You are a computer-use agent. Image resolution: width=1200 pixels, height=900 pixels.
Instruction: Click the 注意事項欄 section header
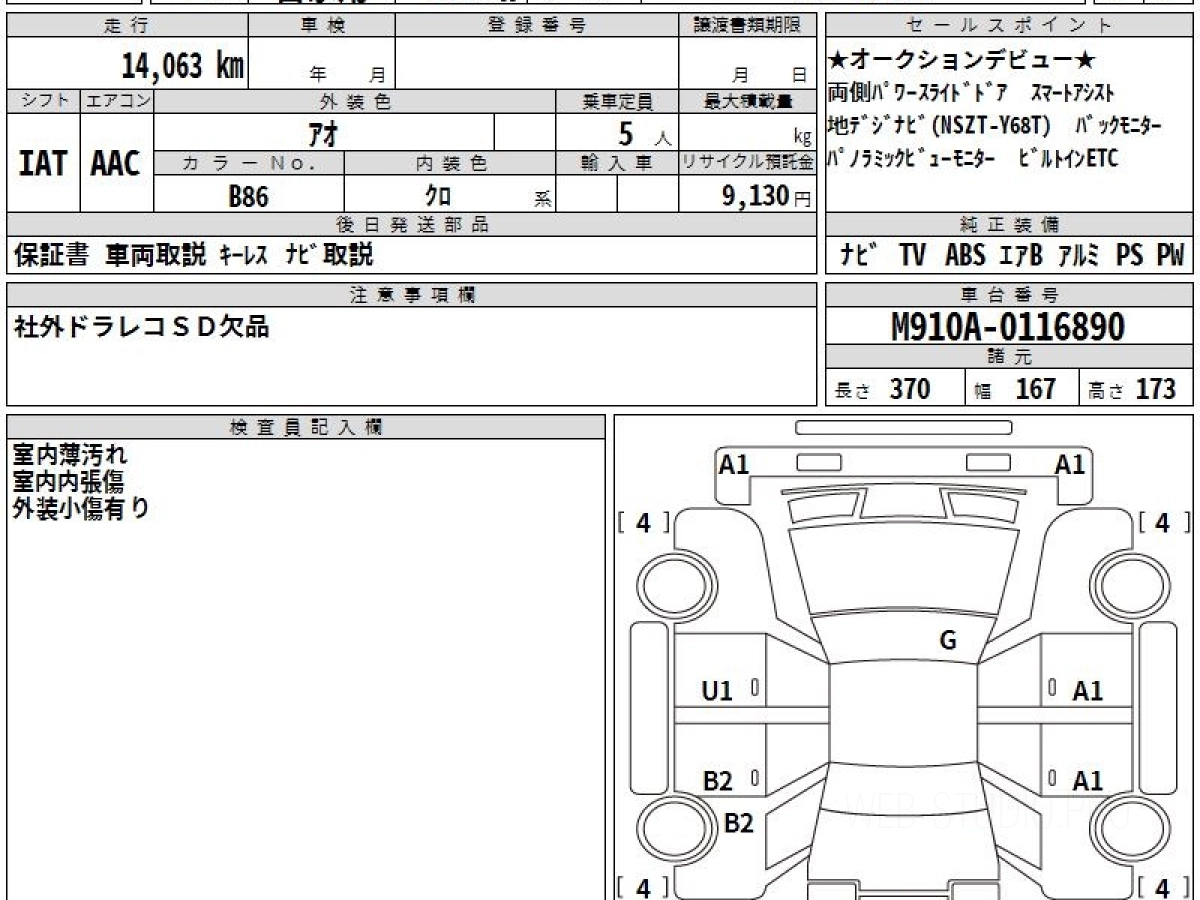[412, 295]
